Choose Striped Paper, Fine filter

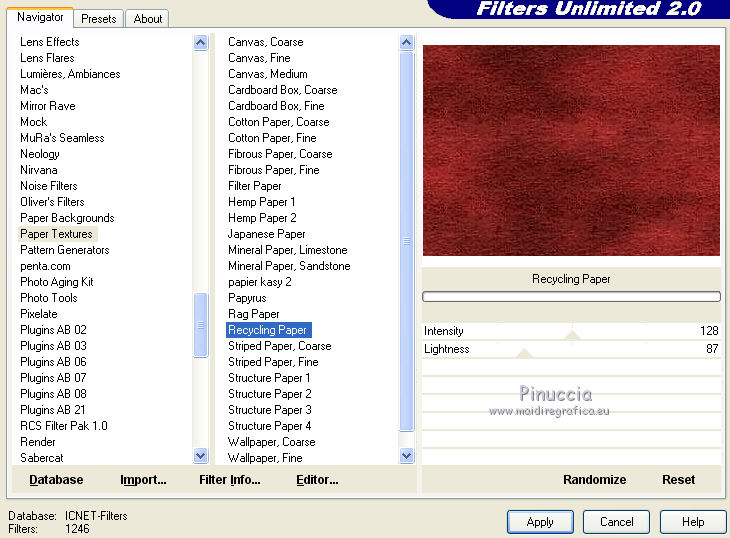point(273,362)
